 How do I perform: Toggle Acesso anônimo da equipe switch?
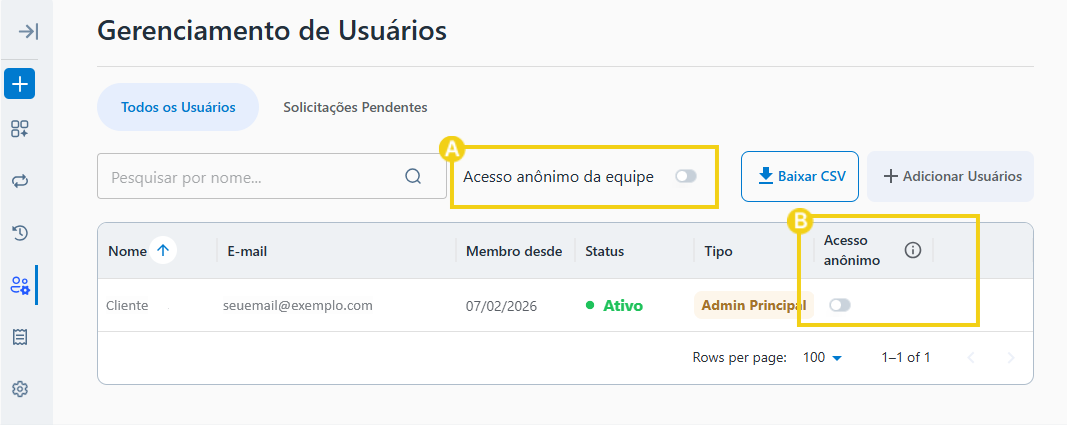point(686,177)
